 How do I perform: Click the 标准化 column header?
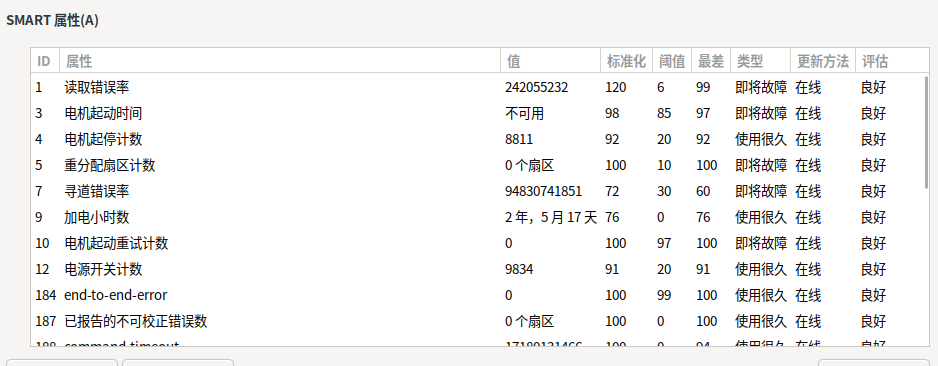coord(626,61)
